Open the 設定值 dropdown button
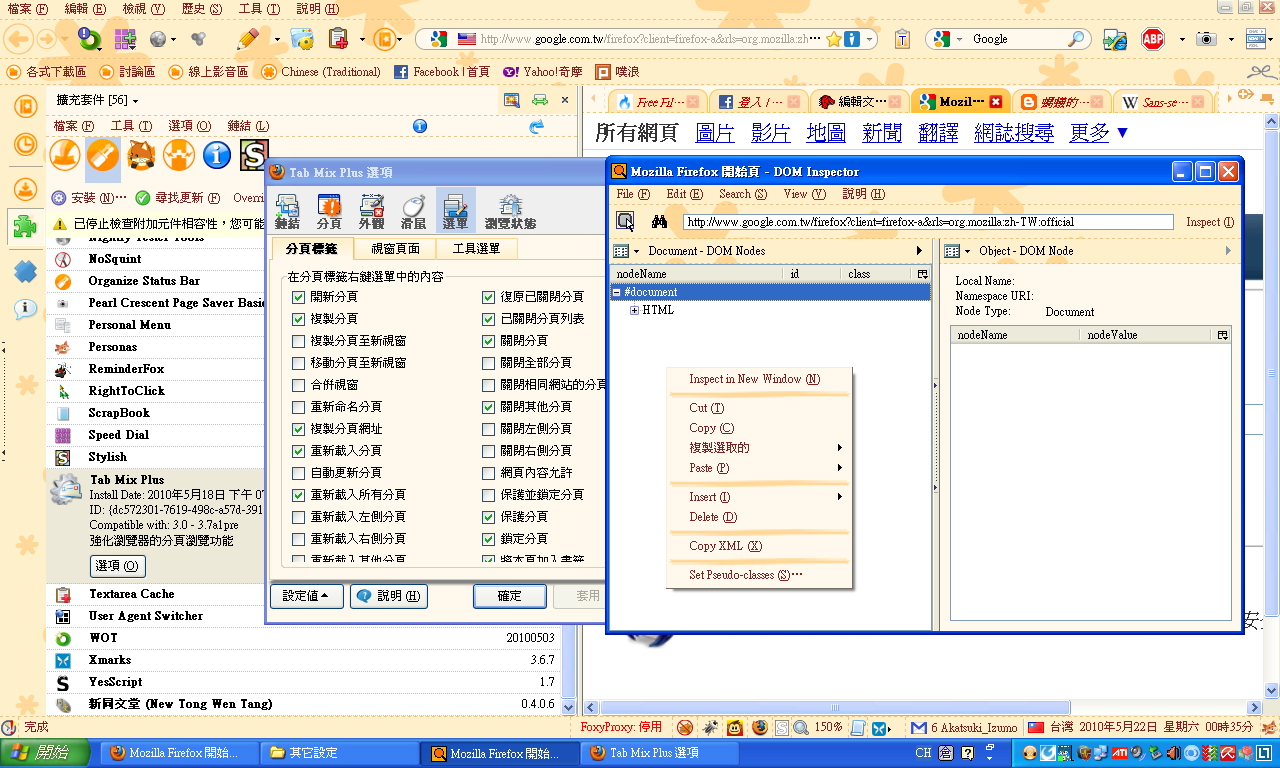This screenshot has width=1280, height=768. click(307, 596)
